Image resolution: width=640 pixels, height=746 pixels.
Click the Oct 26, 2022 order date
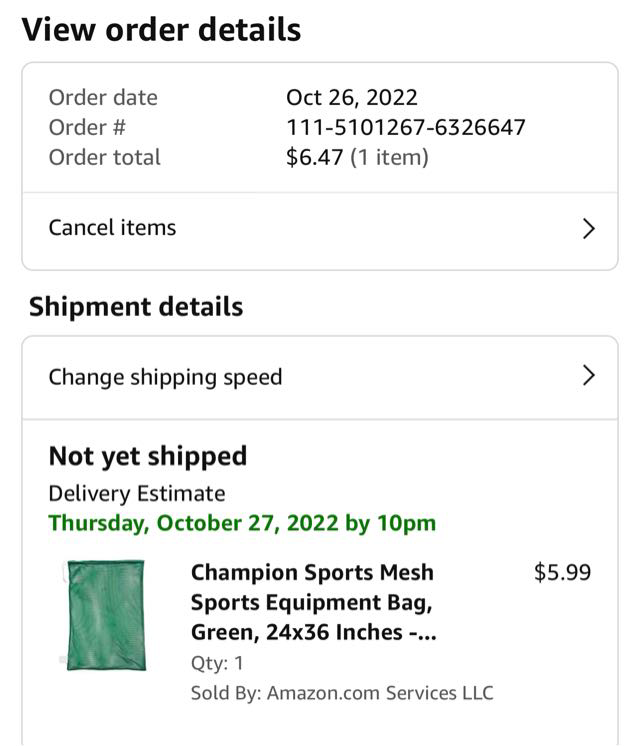(x=351, y=97)
